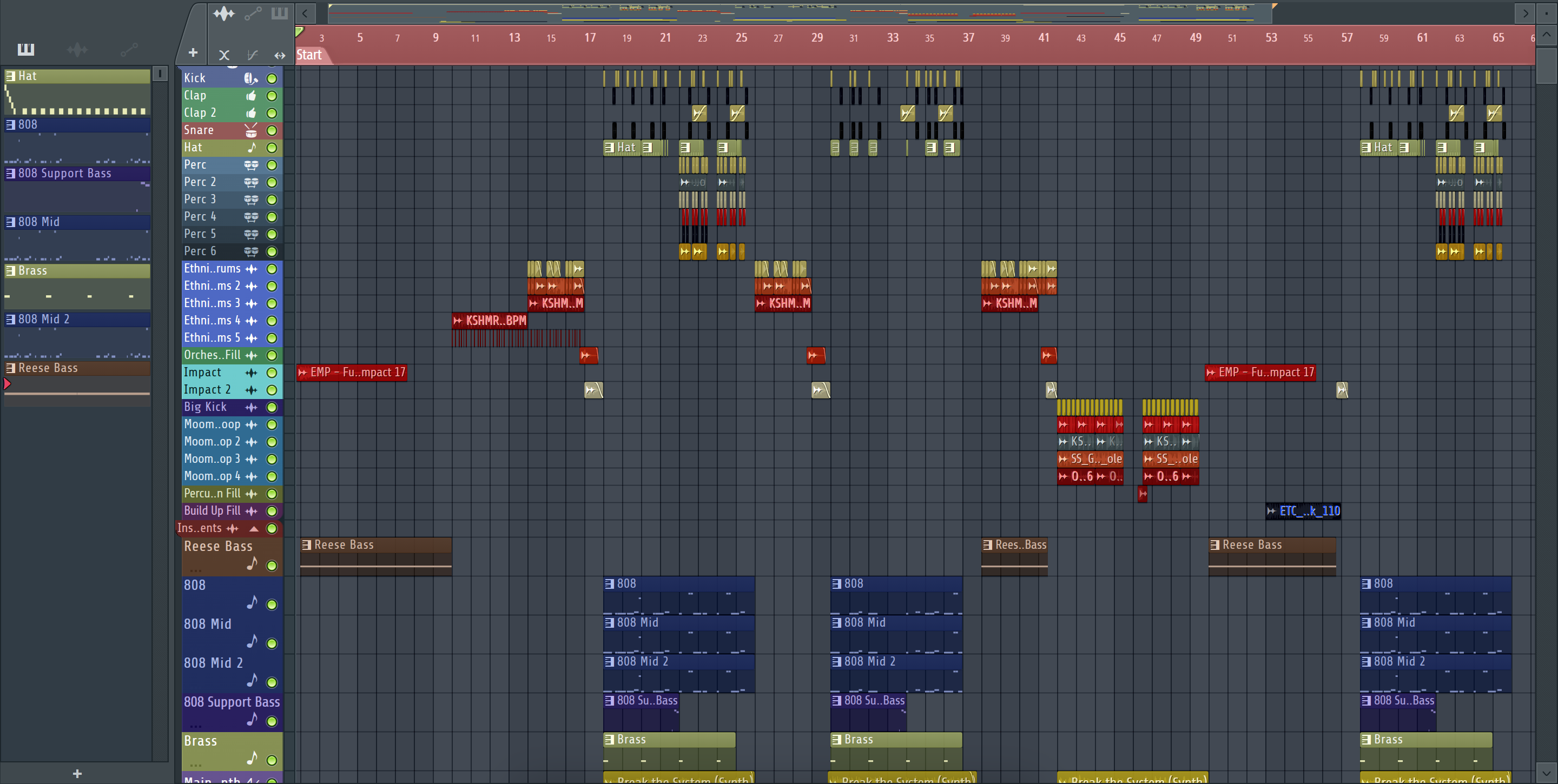Click the Clap track thumbs-up icon
Screen dimensions: 1558x784
pyautogui.click(x=250, y=96)
